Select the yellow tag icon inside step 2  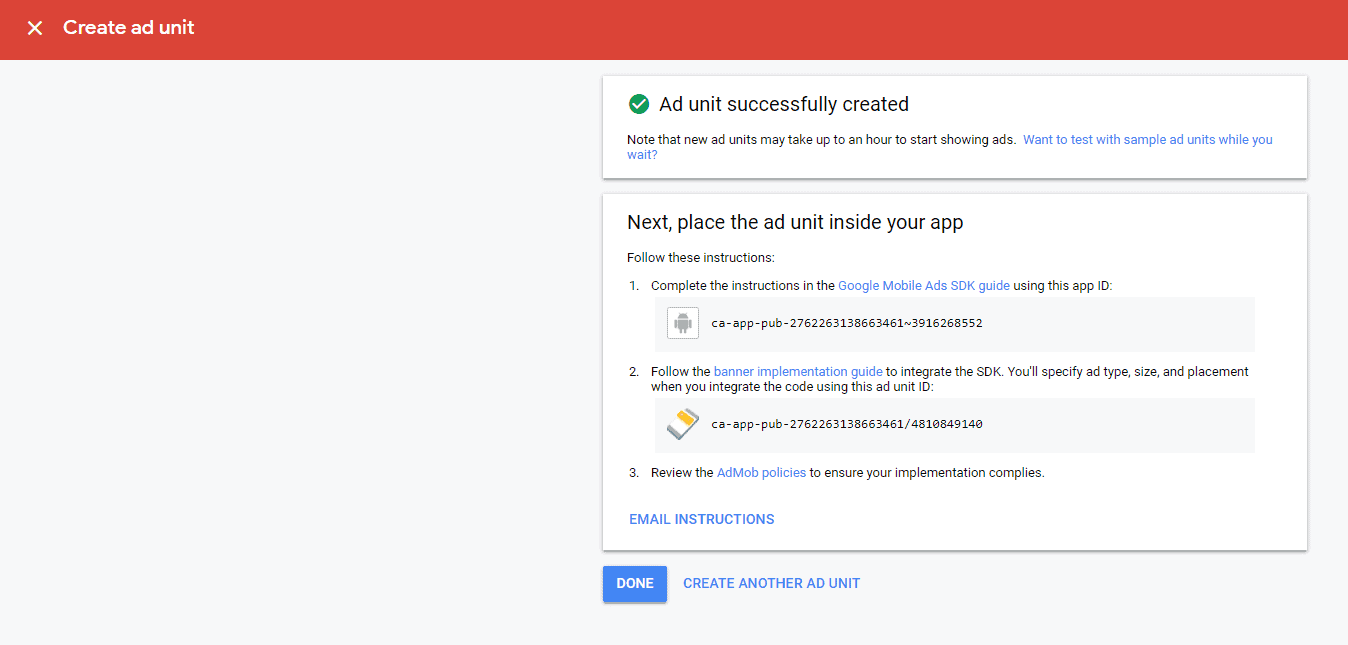(x=682, y=423)
